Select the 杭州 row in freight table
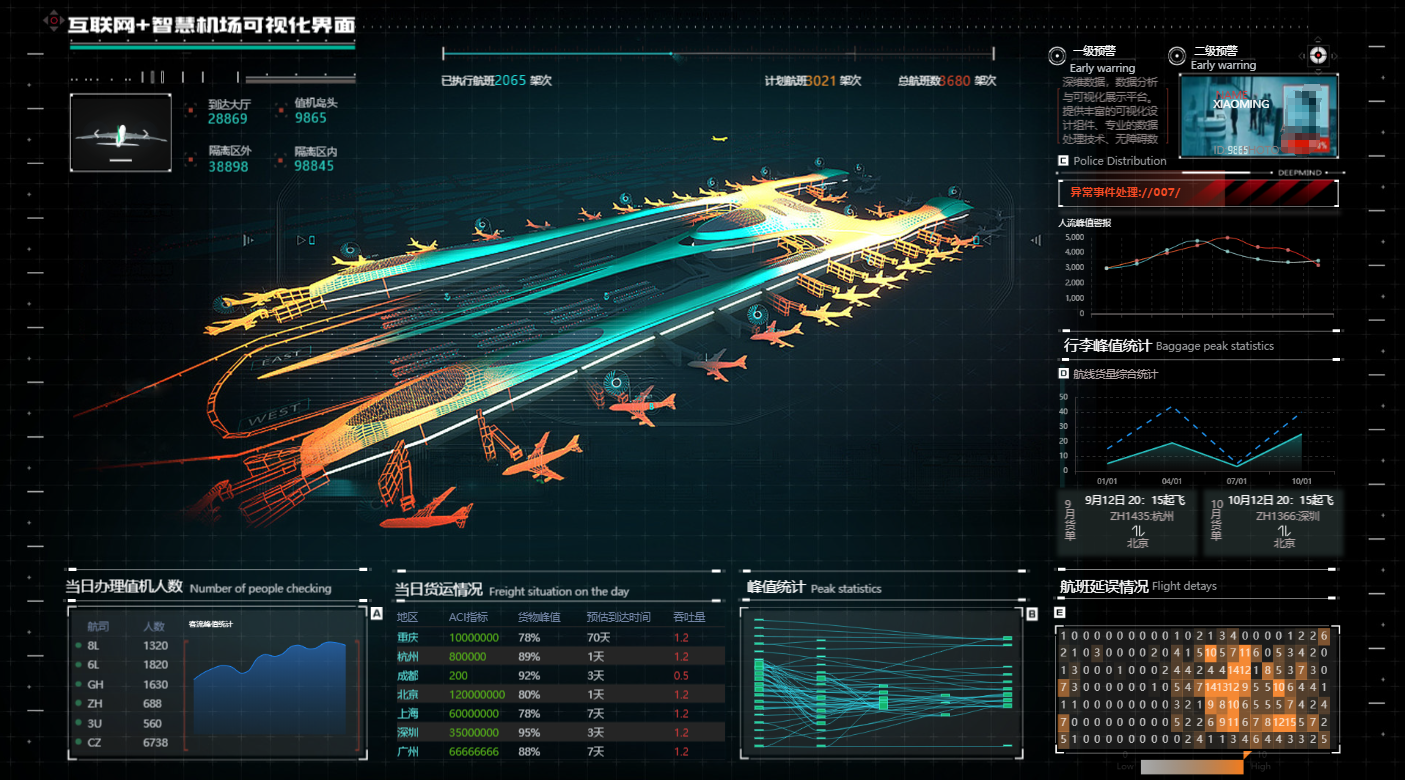This screenshot has height=780, width=1405. [x=559, y=657]
